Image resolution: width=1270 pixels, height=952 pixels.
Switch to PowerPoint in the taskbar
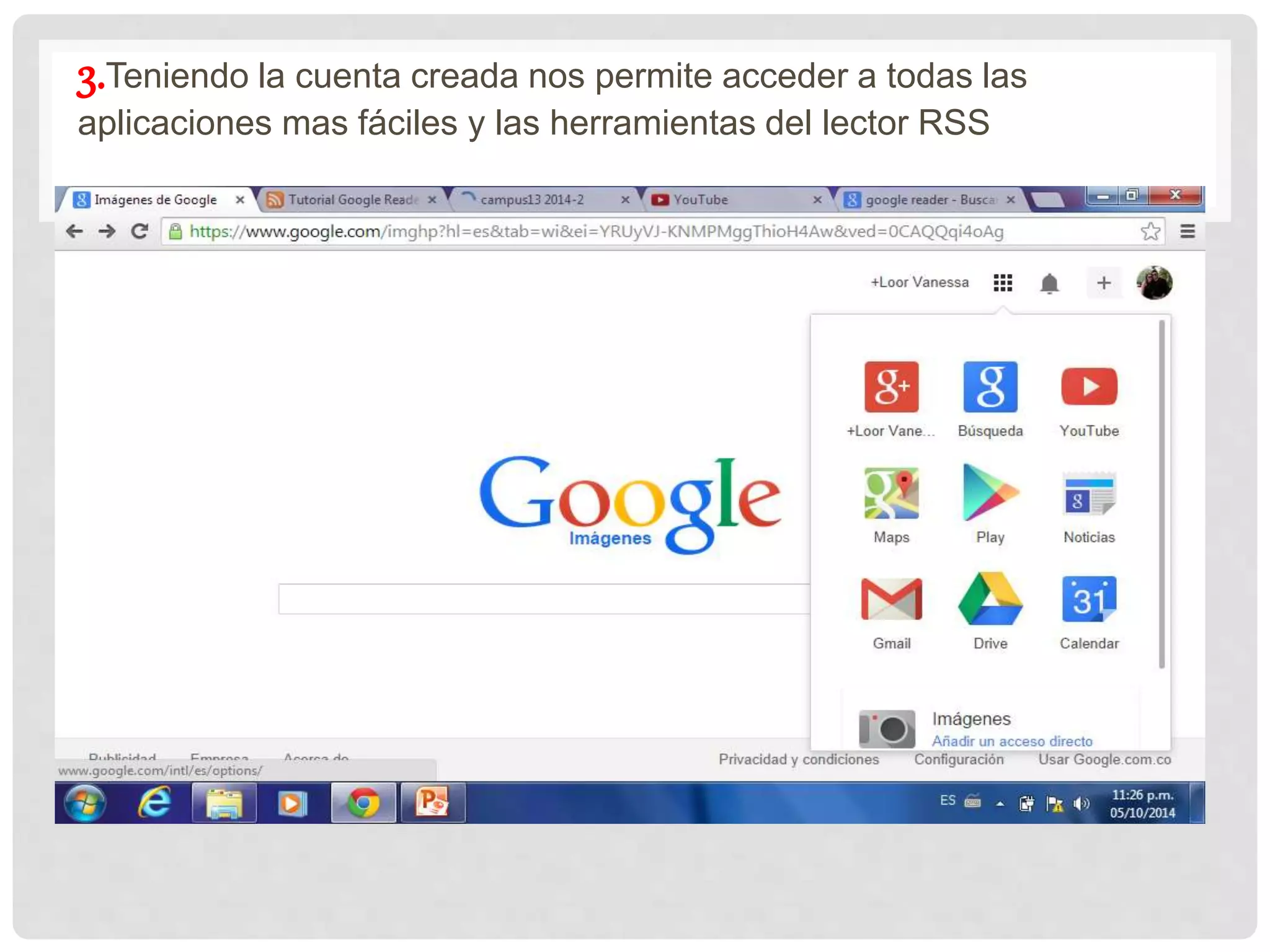coord(433,803)
